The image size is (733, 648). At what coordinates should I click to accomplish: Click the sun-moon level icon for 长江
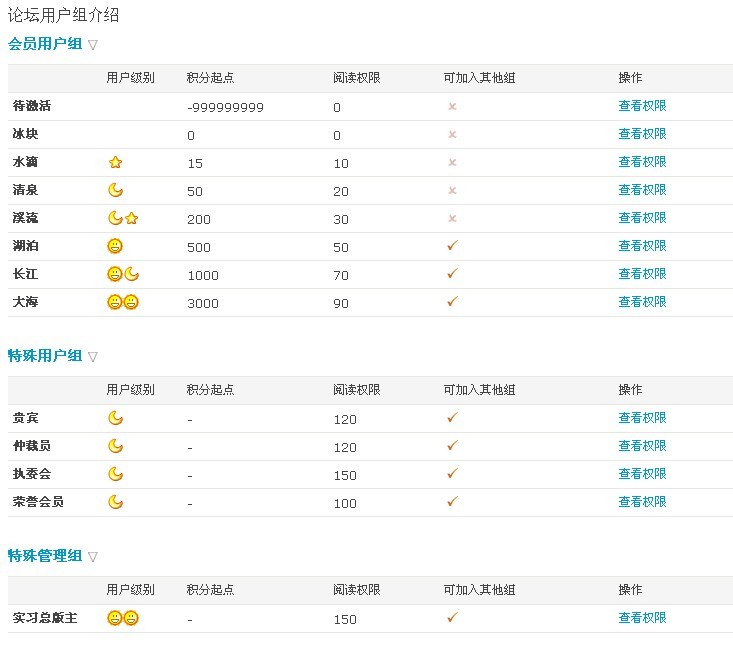coord(123,274)
